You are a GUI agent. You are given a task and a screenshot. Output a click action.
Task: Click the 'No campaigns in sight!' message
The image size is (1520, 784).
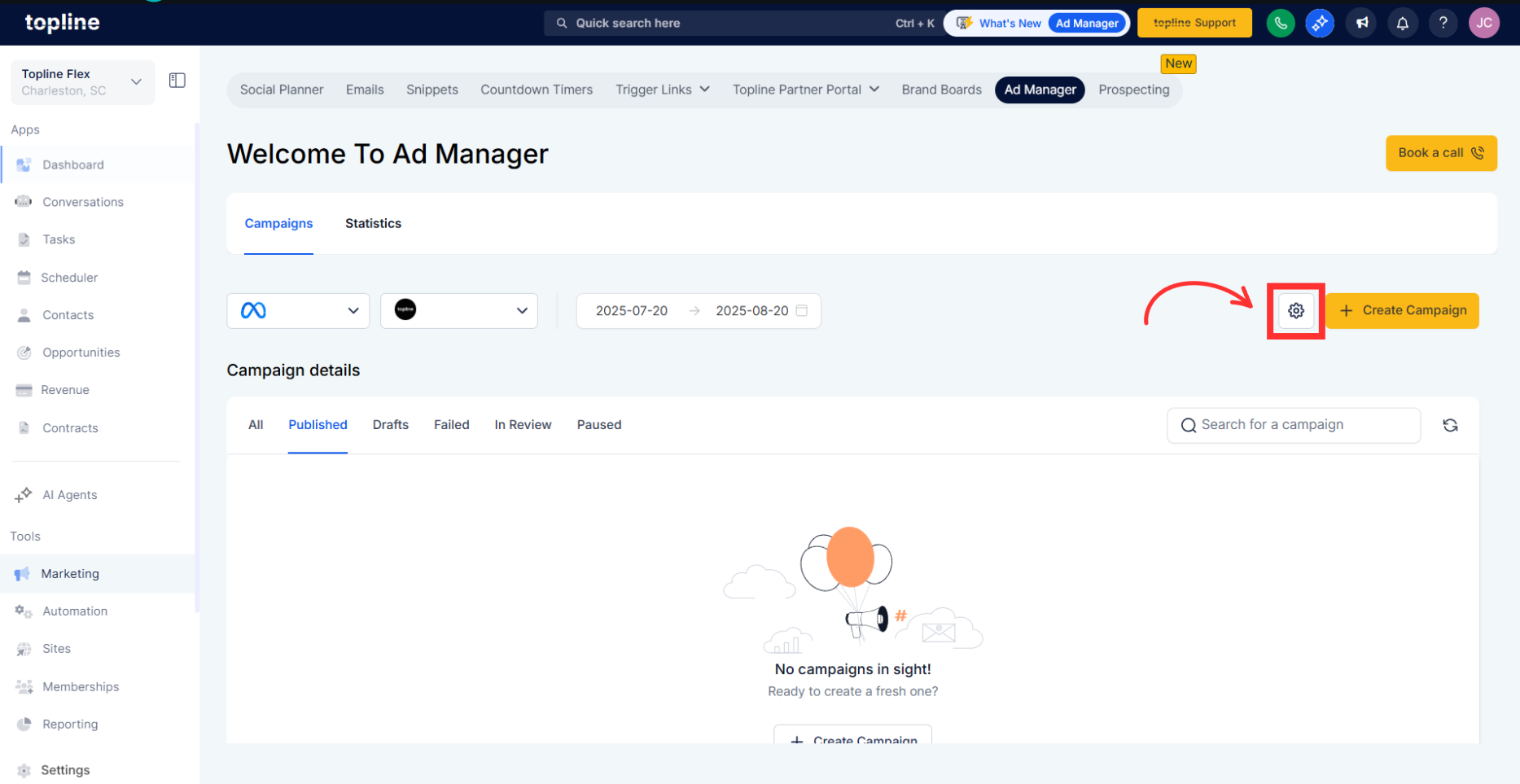tap(853, 669)
